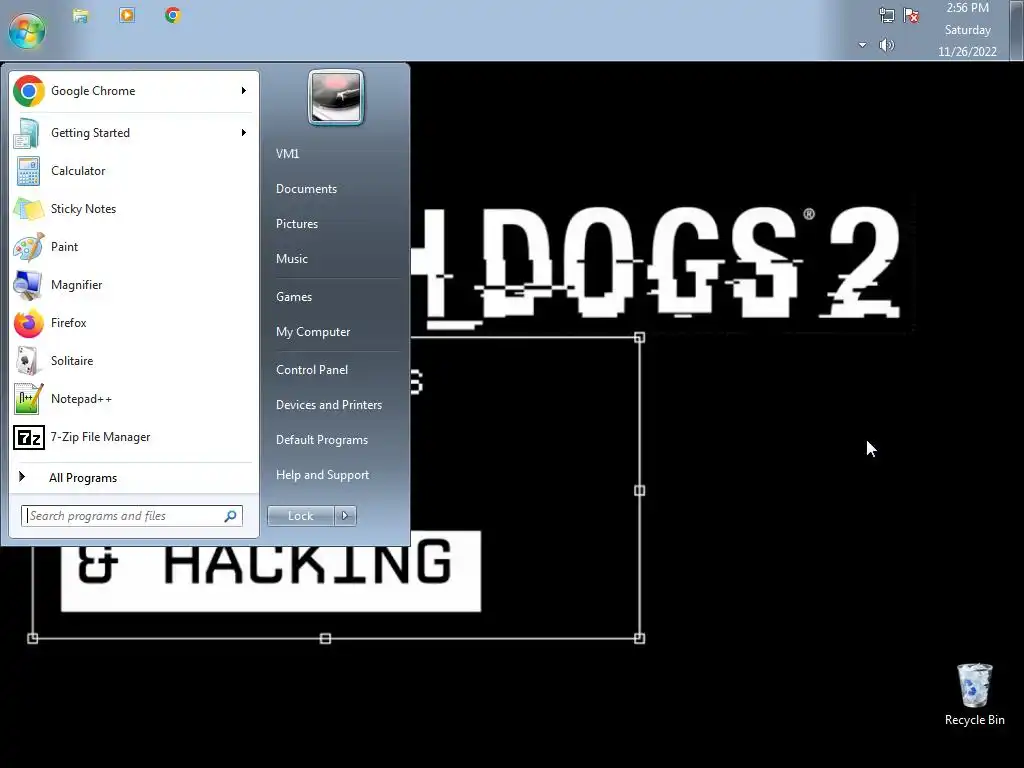
Task: Open the pinned file explorer taskbar icon
Action: 81,16
